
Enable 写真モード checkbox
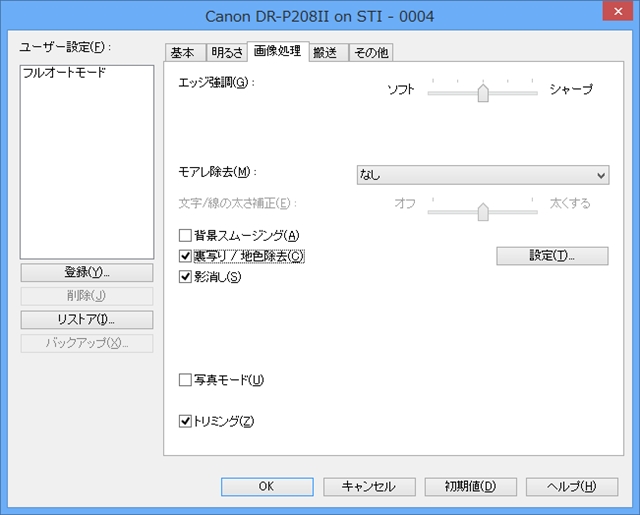(x=185, y=380)
